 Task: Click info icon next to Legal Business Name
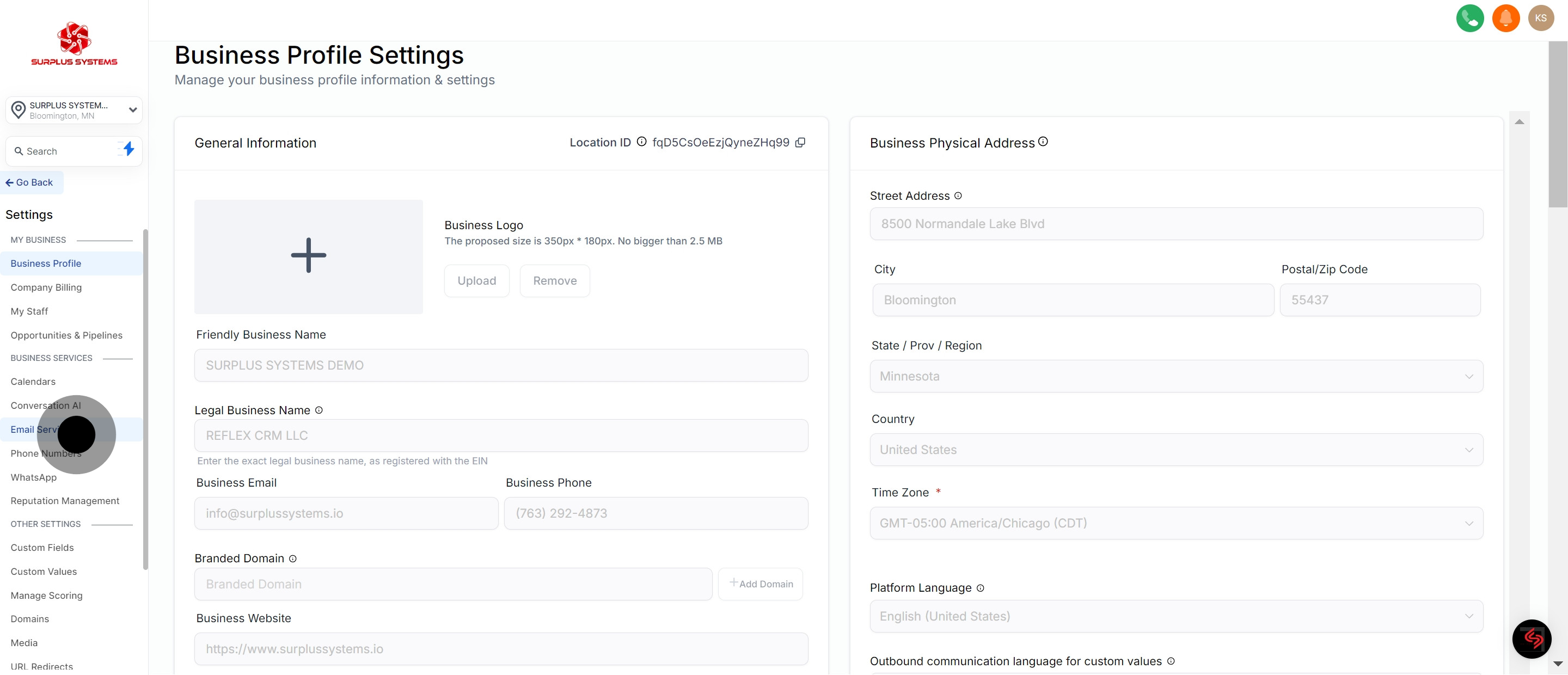tap(319, 411)
